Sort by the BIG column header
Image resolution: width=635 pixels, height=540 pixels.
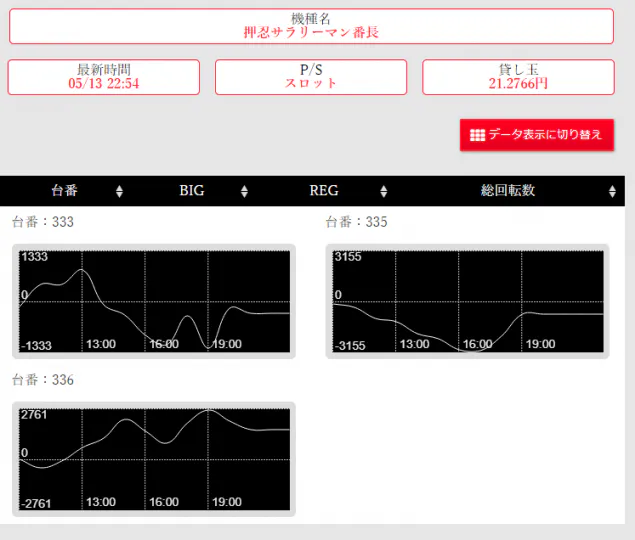[x=192, y=190]
